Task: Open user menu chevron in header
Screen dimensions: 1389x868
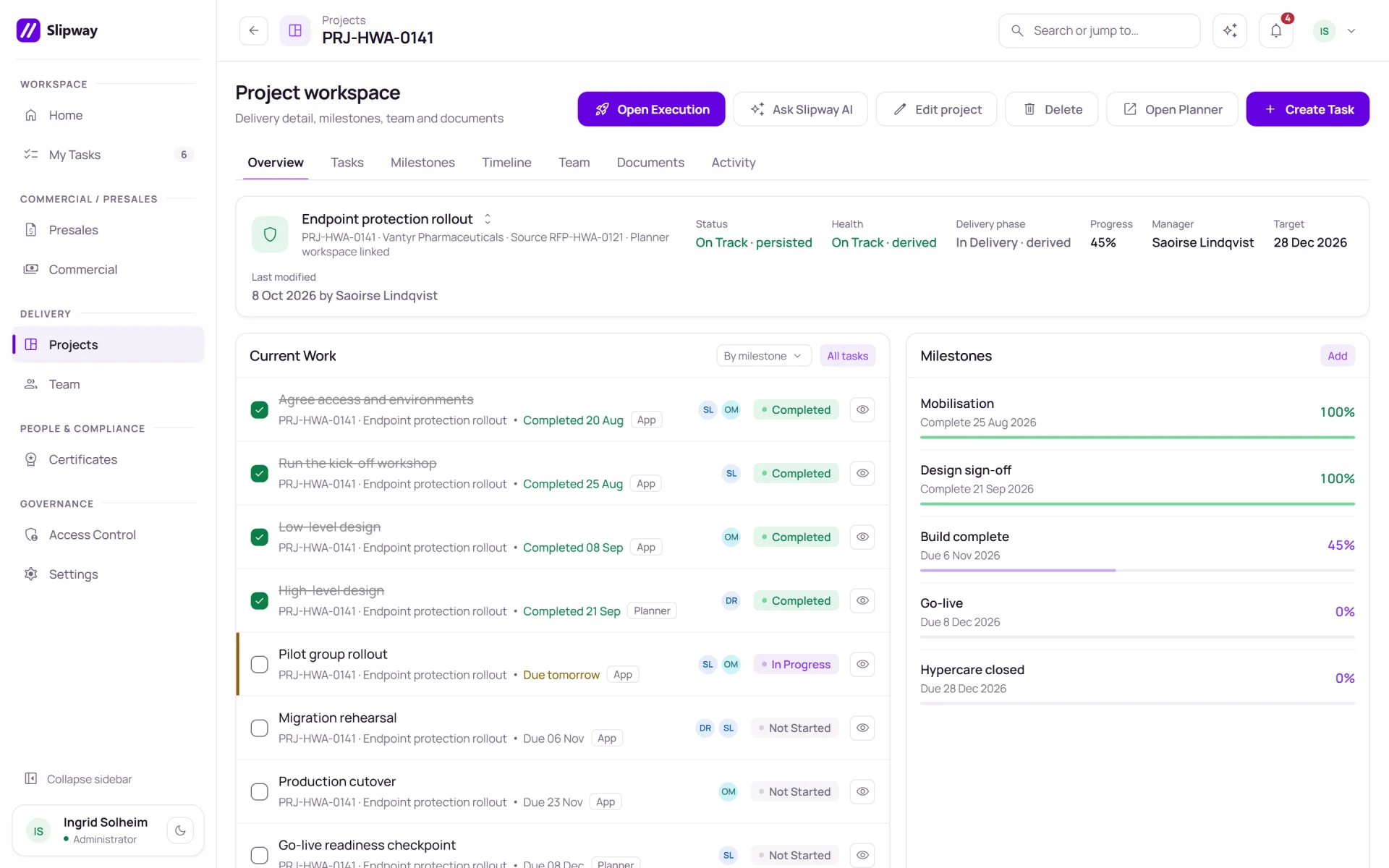Action: (x=1351, y=31)
